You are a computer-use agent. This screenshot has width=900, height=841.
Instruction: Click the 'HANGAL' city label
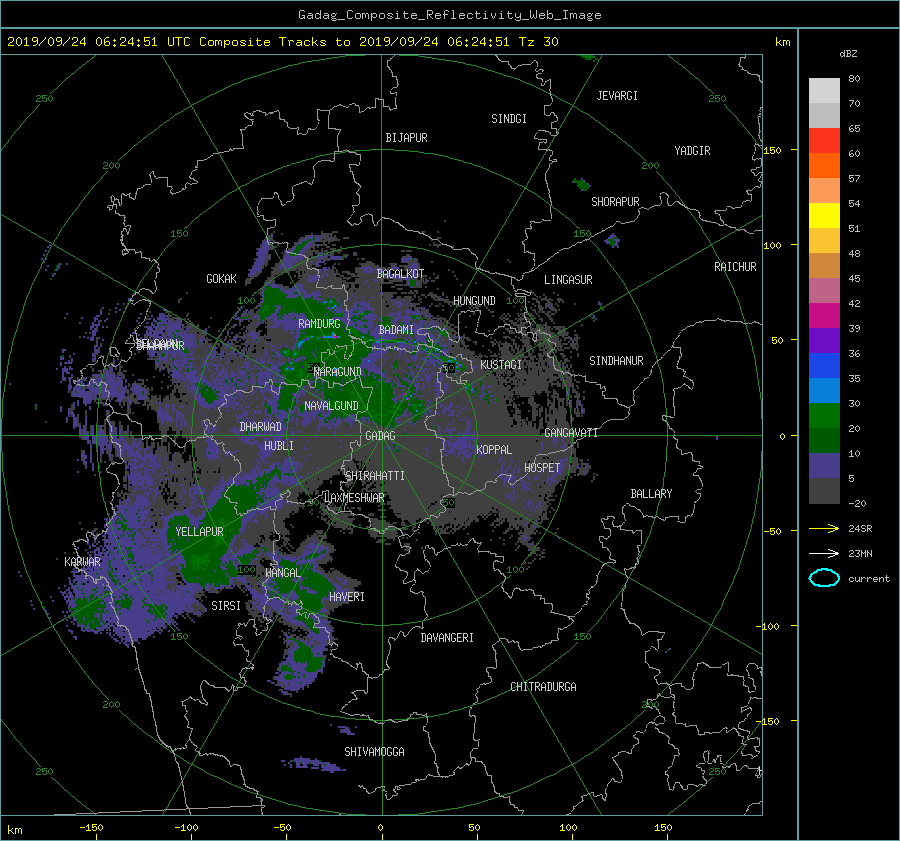(x=282, y=573)
